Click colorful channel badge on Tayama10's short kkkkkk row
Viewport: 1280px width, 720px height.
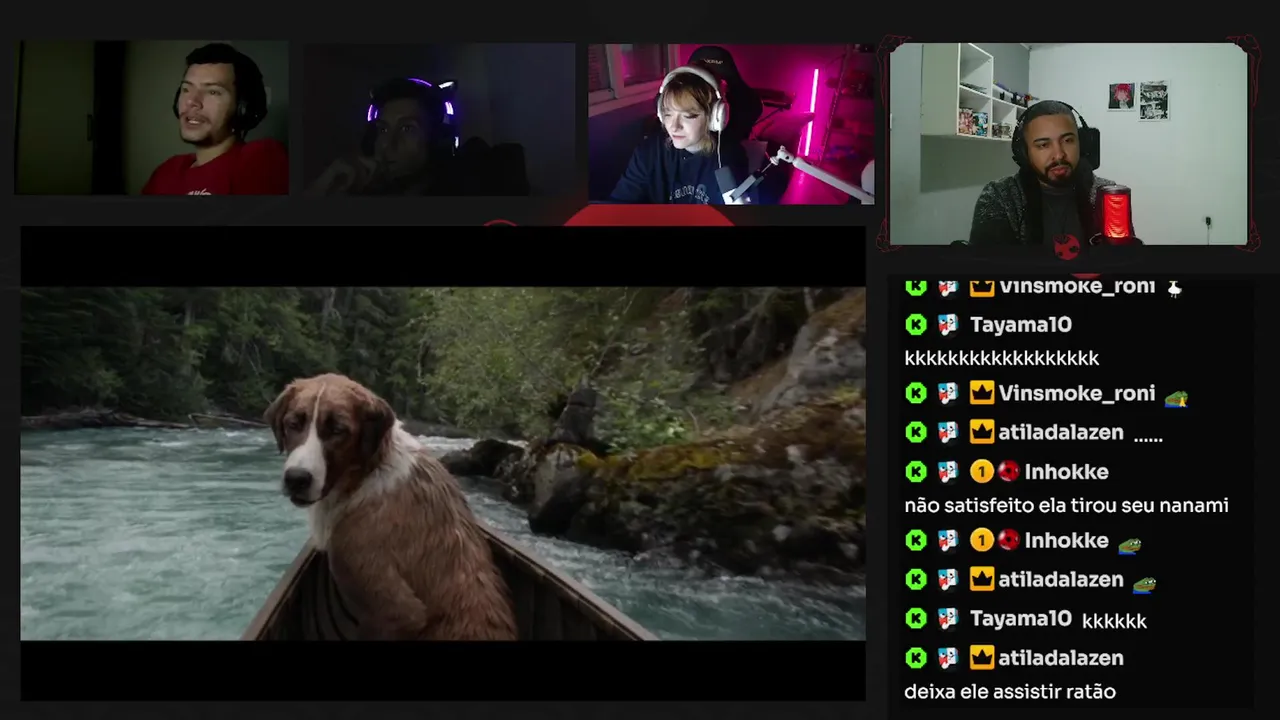pos(948,618)
